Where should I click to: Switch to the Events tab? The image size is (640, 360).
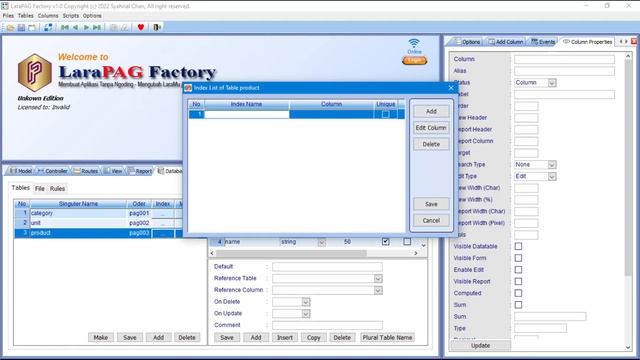click(x=543, y=42)
